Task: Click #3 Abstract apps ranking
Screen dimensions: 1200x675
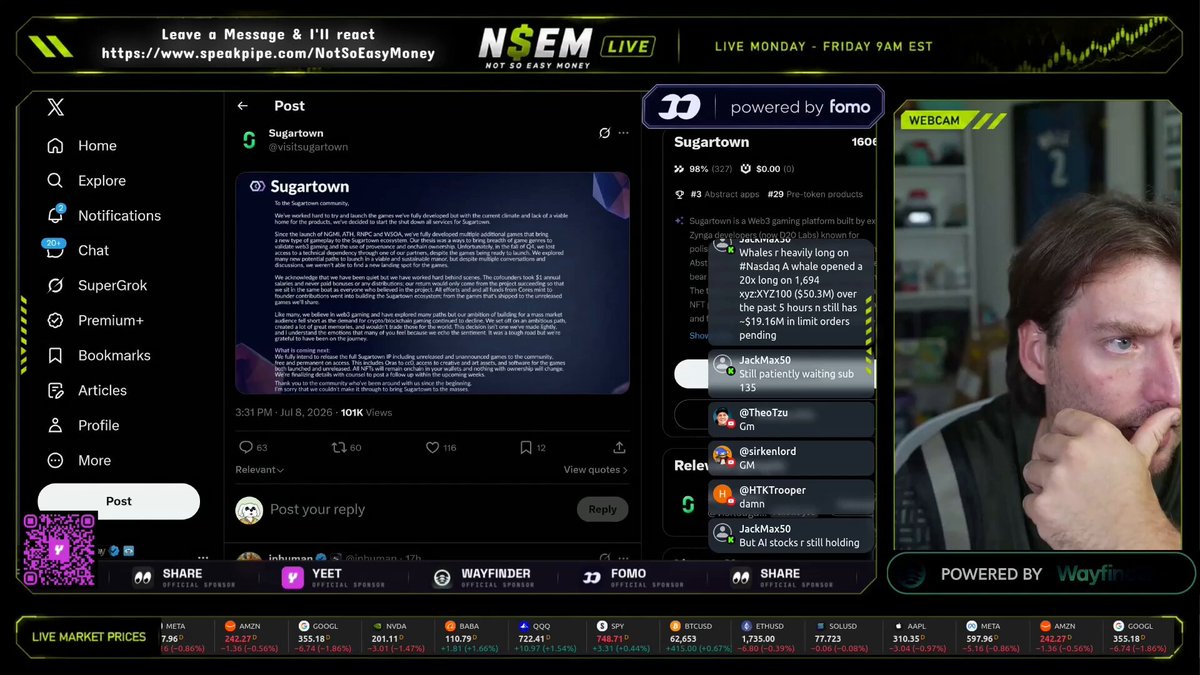Action: click(717, 194)
